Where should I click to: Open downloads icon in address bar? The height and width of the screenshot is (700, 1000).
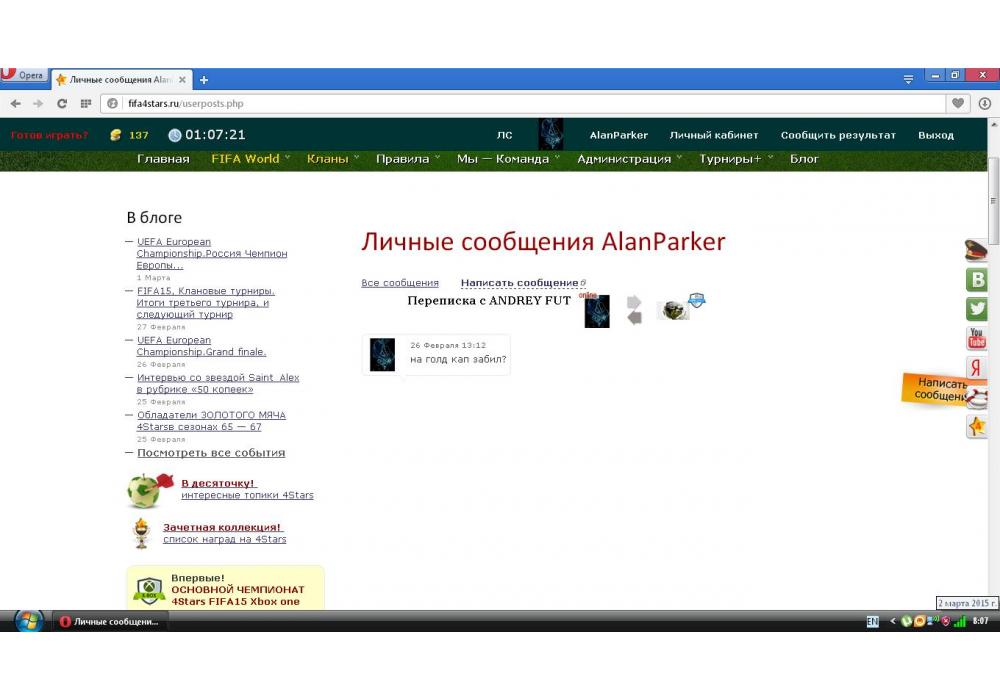(985, 103)
